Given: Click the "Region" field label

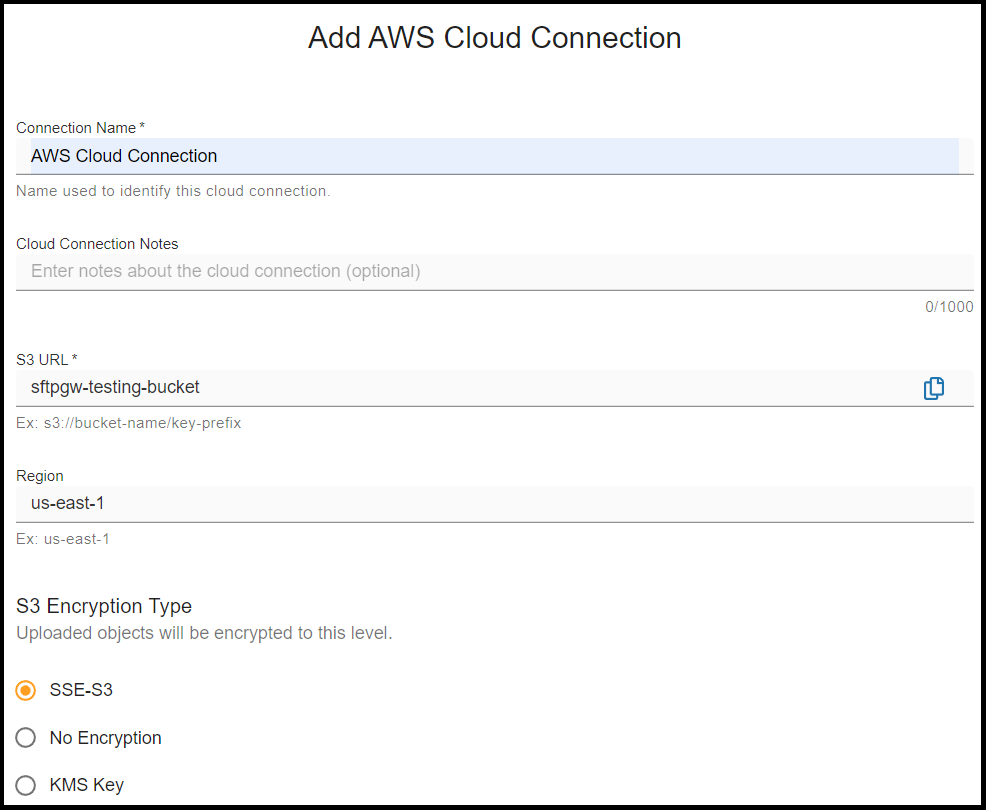Looking at the screenshot, I should 40,476.
